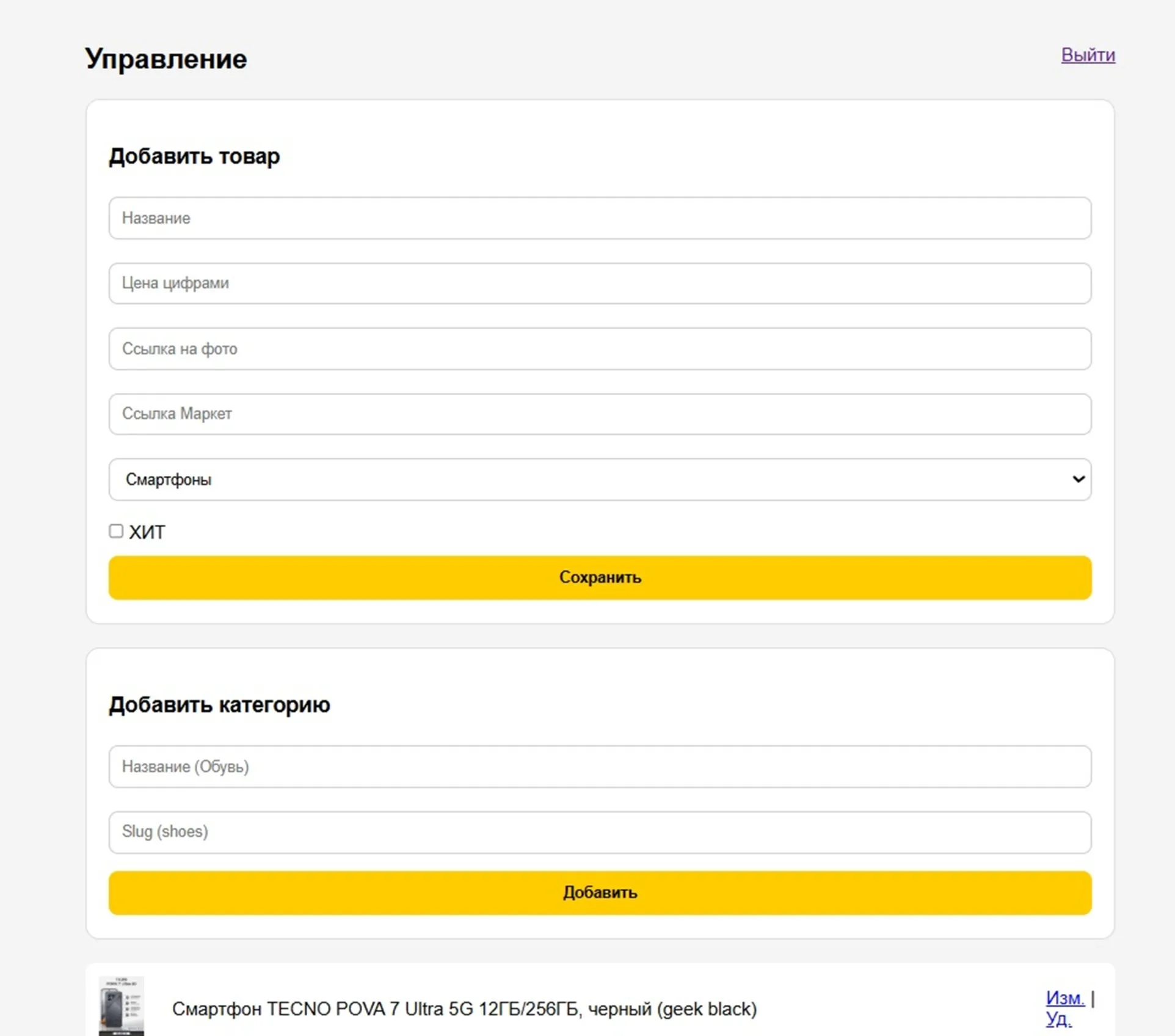1175x1036 pixels.
Task: Select the Ссылка на фото input
Action: pyautogui.click(x=600, y=349)
